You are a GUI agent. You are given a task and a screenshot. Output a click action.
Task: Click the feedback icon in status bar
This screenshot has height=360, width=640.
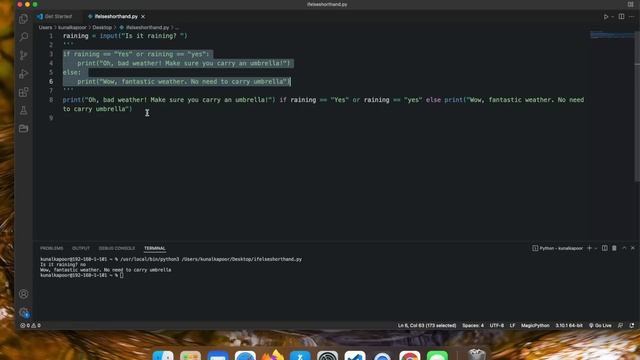(x=620, y=325)
